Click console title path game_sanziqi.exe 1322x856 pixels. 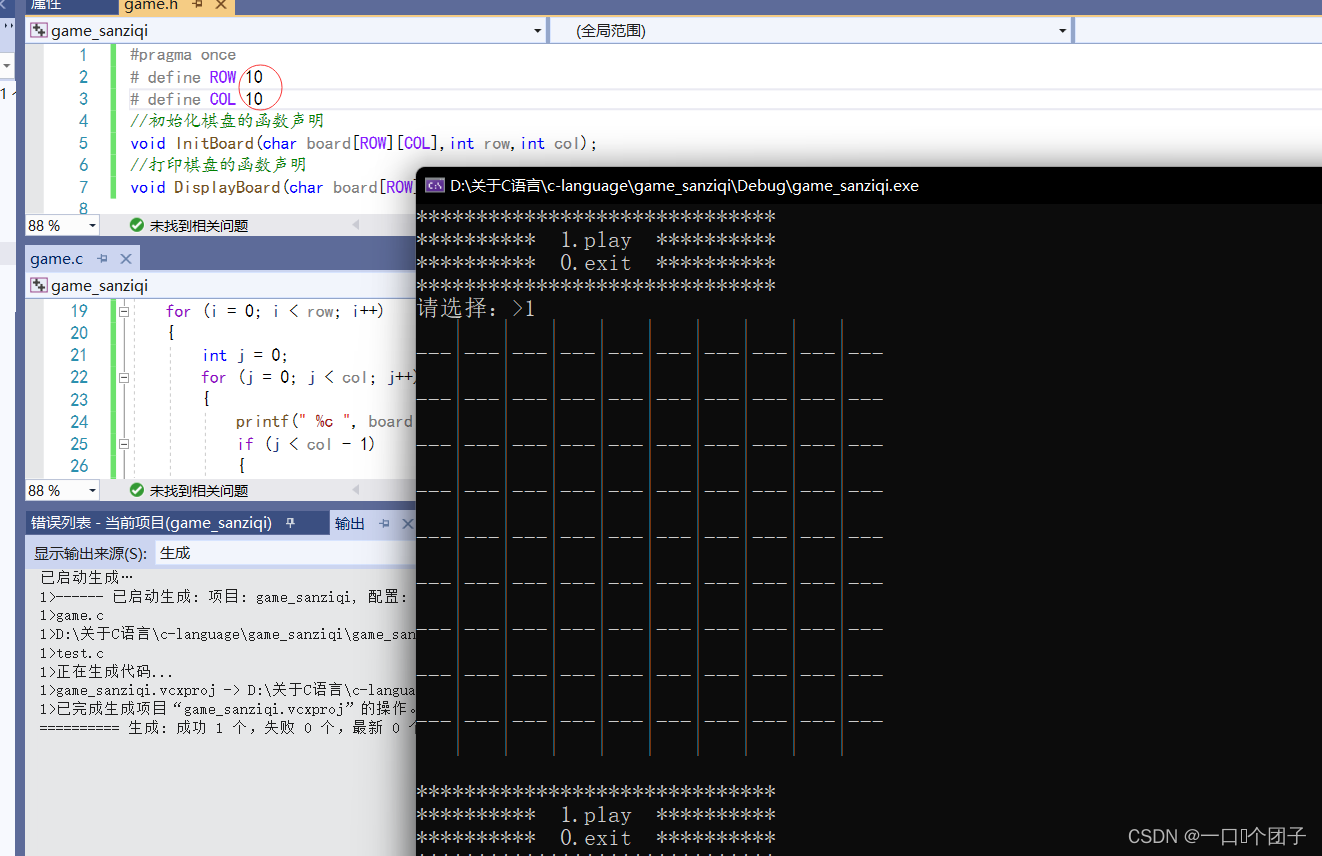[684, 185]
